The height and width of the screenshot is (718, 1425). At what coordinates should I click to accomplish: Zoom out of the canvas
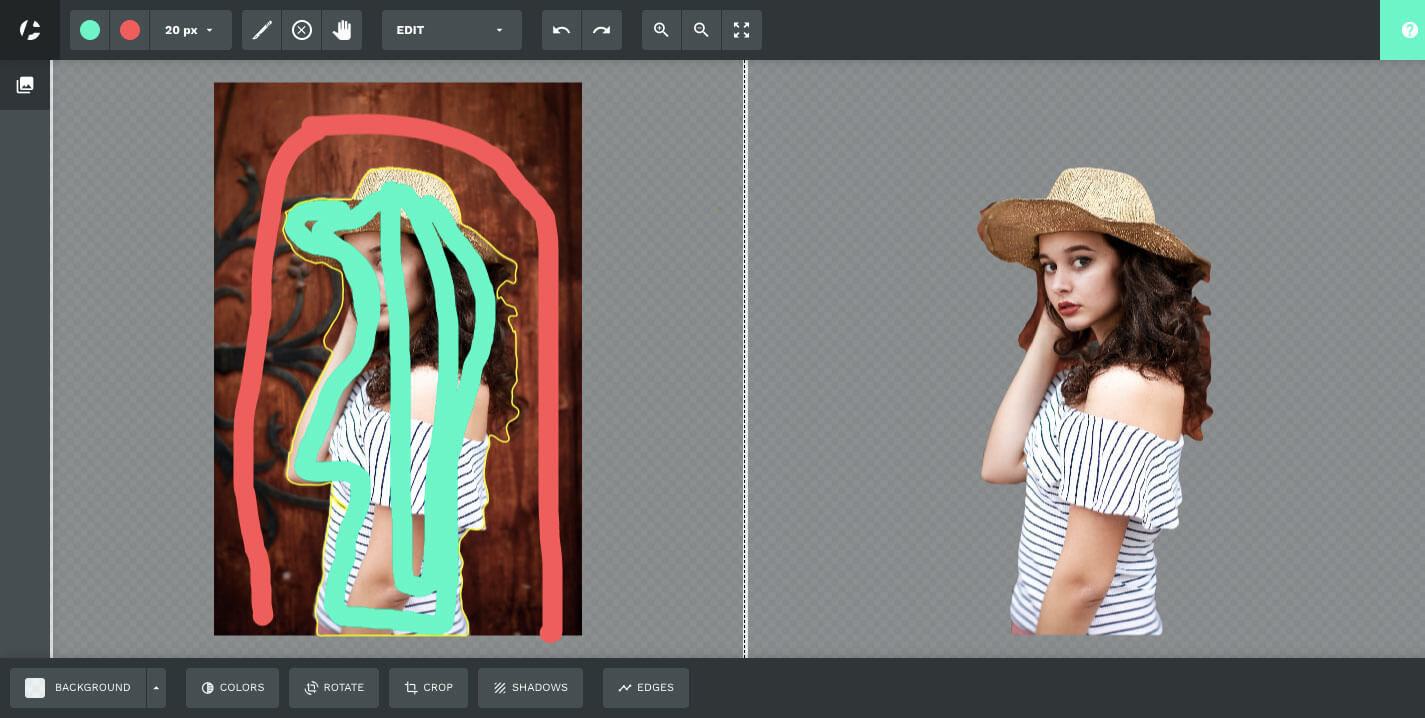[701, 30]
